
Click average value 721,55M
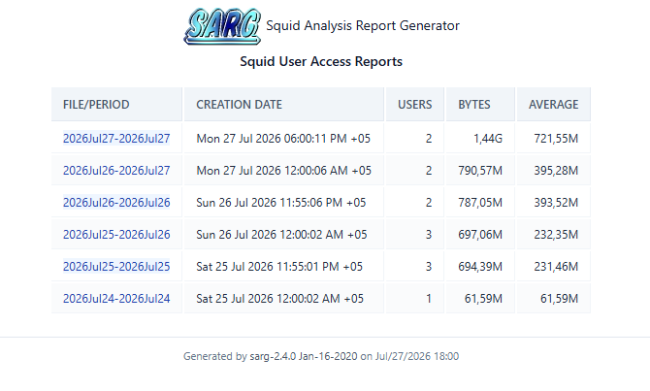(556, 138)
